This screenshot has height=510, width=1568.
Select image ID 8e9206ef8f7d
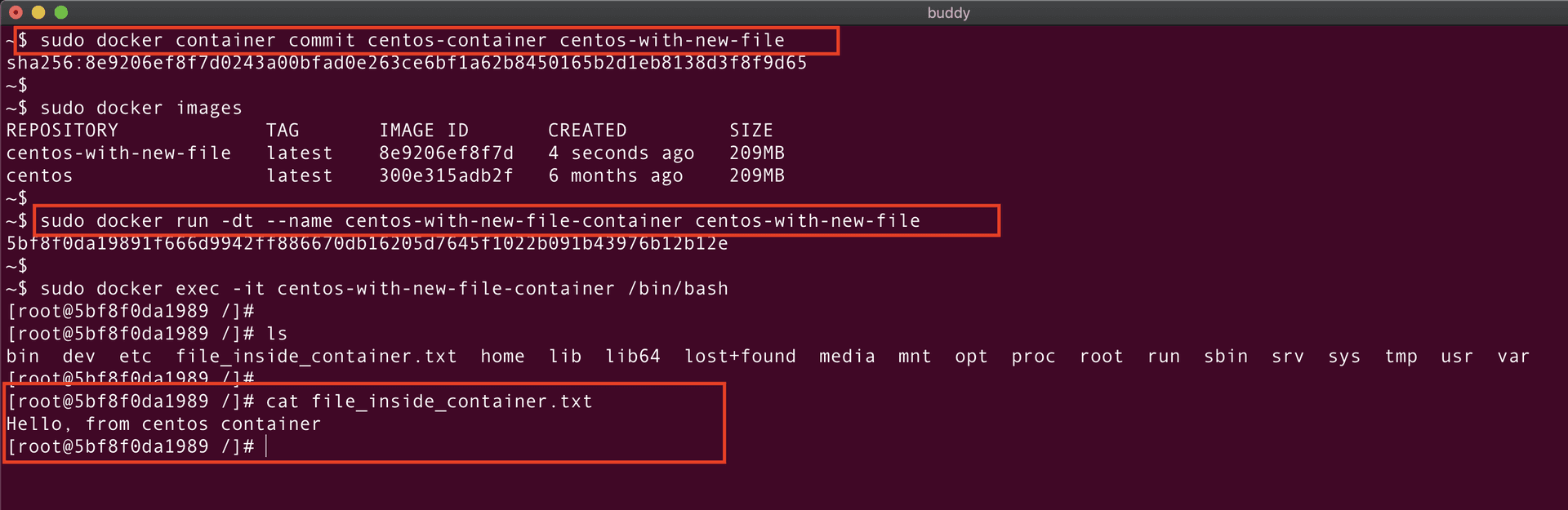click(446, 153)
